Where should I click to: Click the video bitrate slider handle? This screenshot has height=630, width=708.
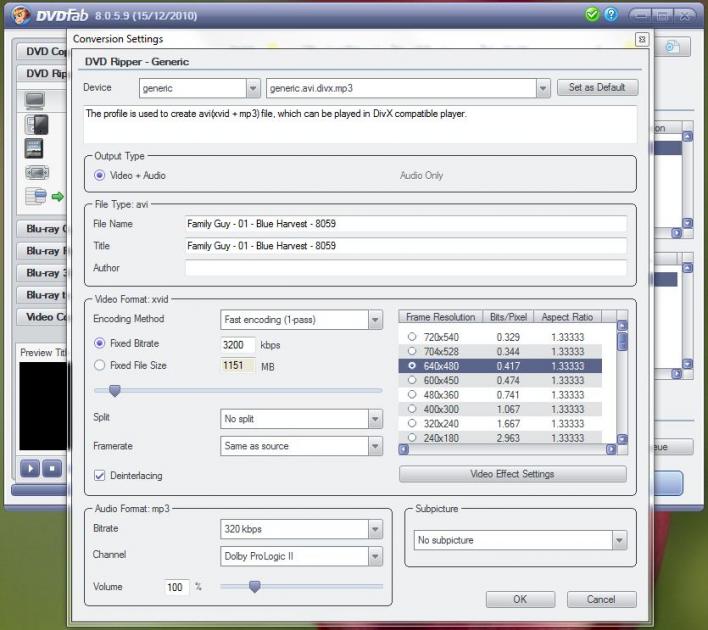click(x=115, y=391)
